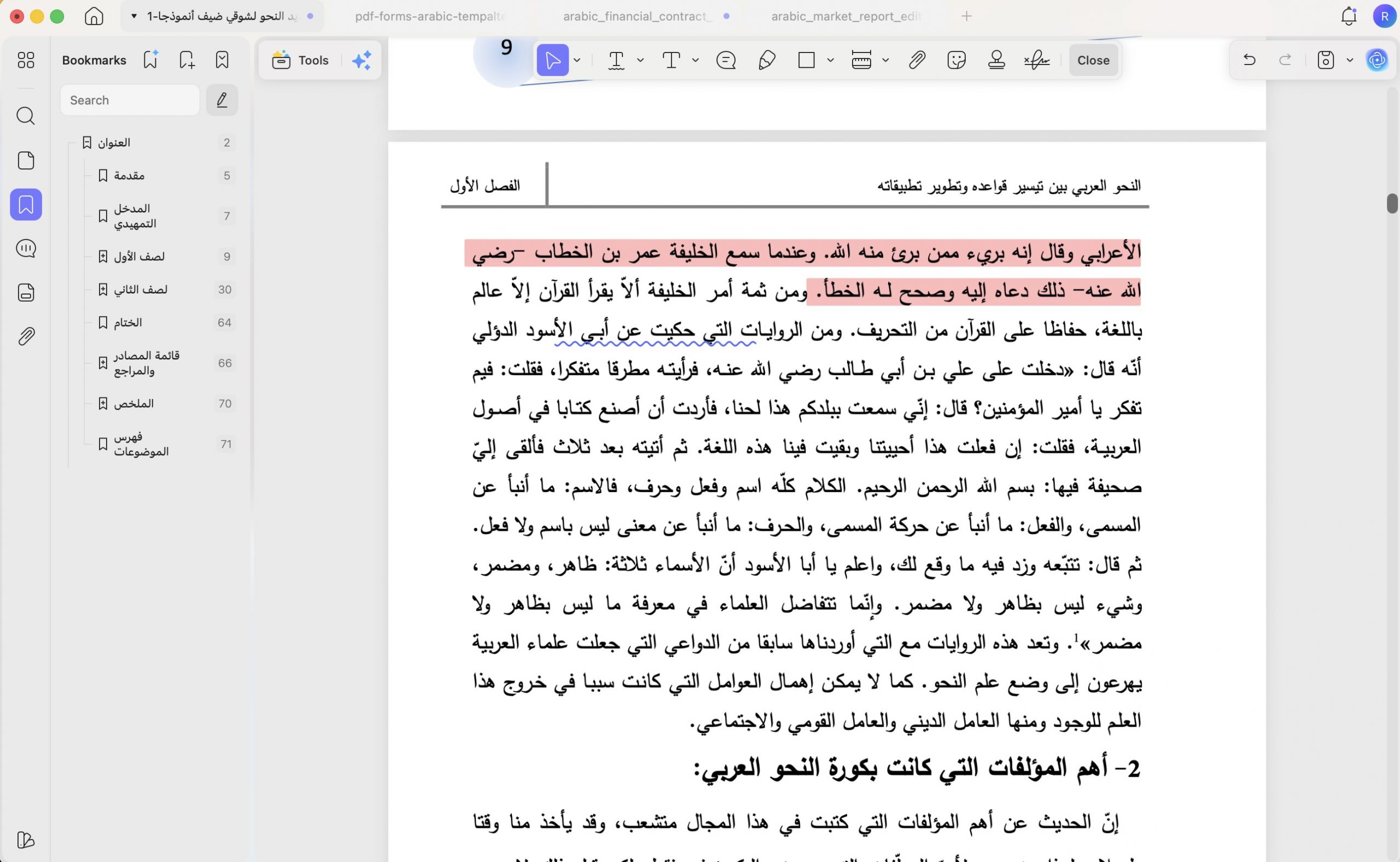This screenshot has width=1400, height=862.
Task: Click the Bookmarks panel title
Action: click(94, 60)
